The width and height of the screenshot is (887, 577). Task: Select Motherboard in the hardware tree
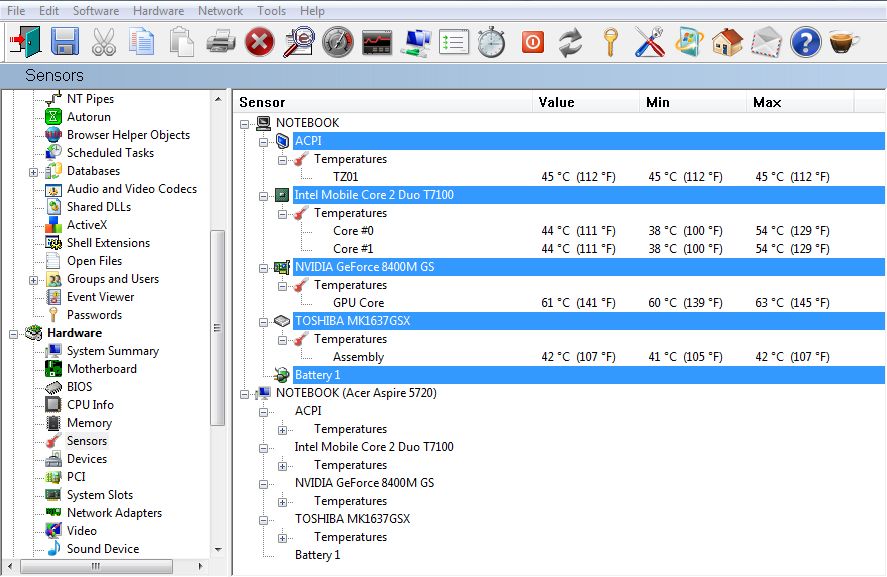101,369
